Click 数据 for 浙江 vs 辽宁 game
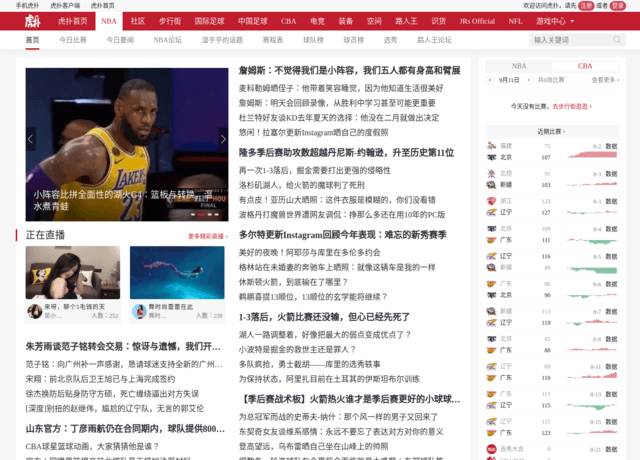 click(611, 201)
